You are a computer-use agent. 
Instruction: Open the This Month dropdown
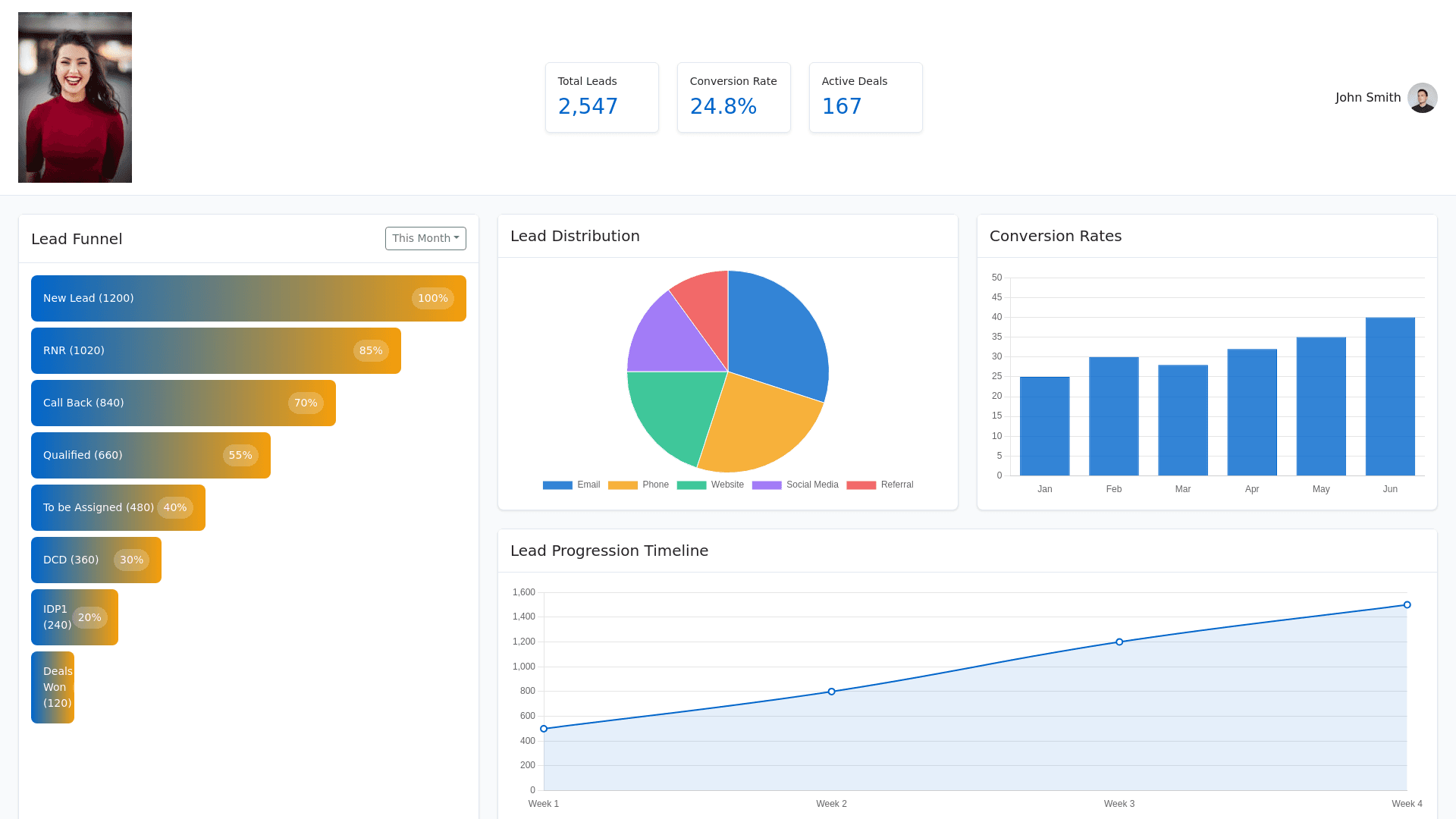coord(425,238)
